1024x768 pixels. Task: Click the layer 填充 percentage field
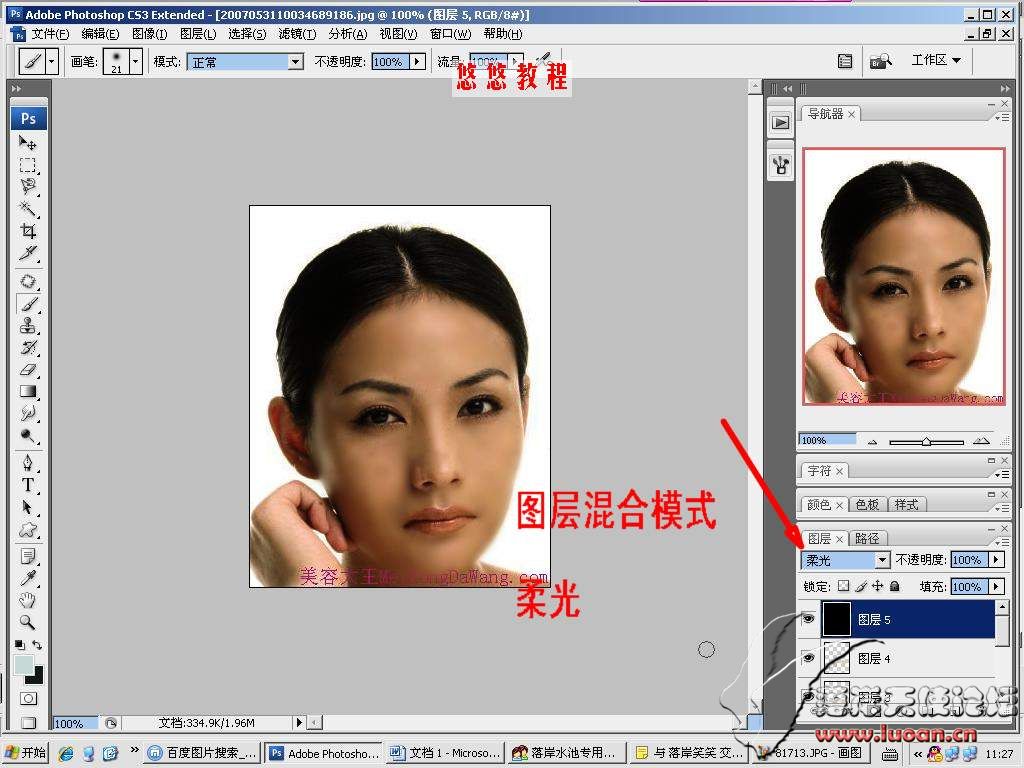[969, 586]
